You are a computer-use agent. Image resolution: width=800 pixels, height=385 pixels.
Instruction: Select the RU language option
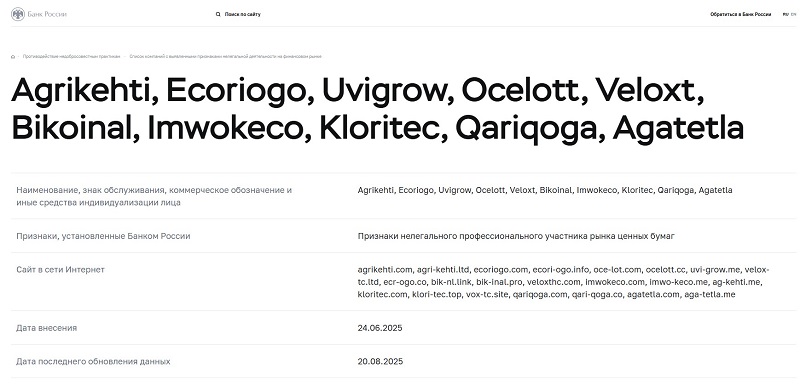pos(786,15)
